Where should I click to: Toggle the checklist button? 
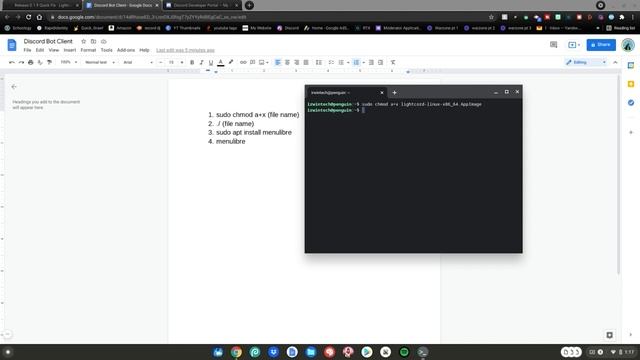coord(331,62)
